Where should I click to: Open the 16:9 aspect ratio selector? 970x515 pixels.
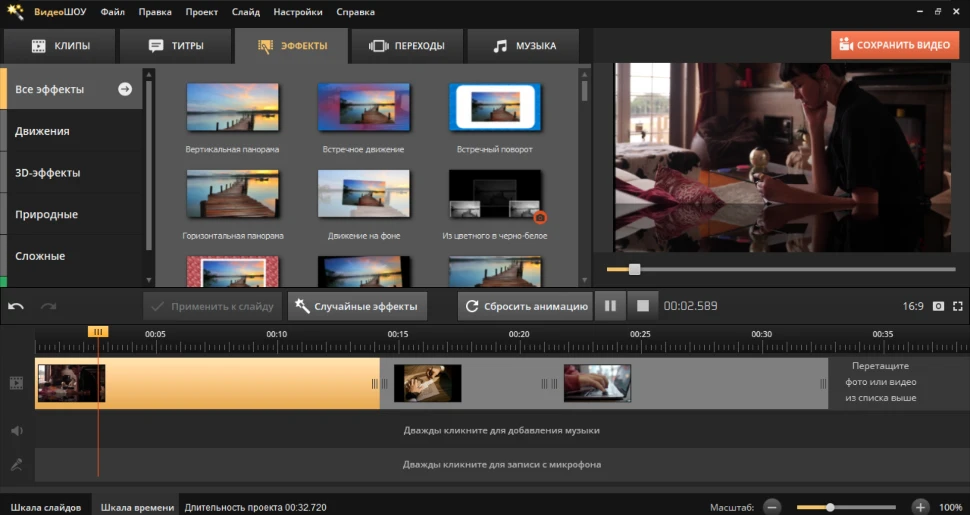coord(913,306)
